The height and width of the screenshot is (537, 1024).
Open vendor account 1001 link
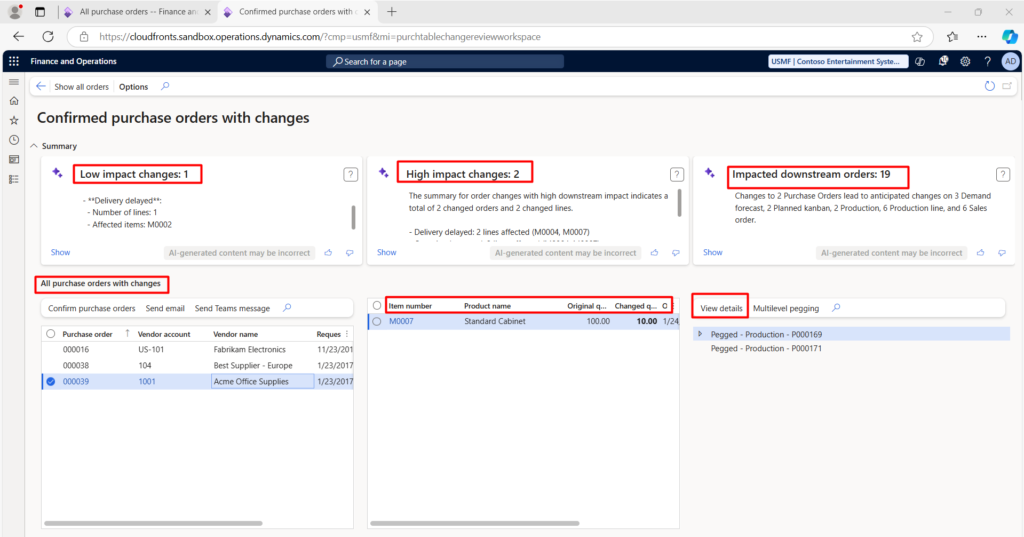[147, 382]
